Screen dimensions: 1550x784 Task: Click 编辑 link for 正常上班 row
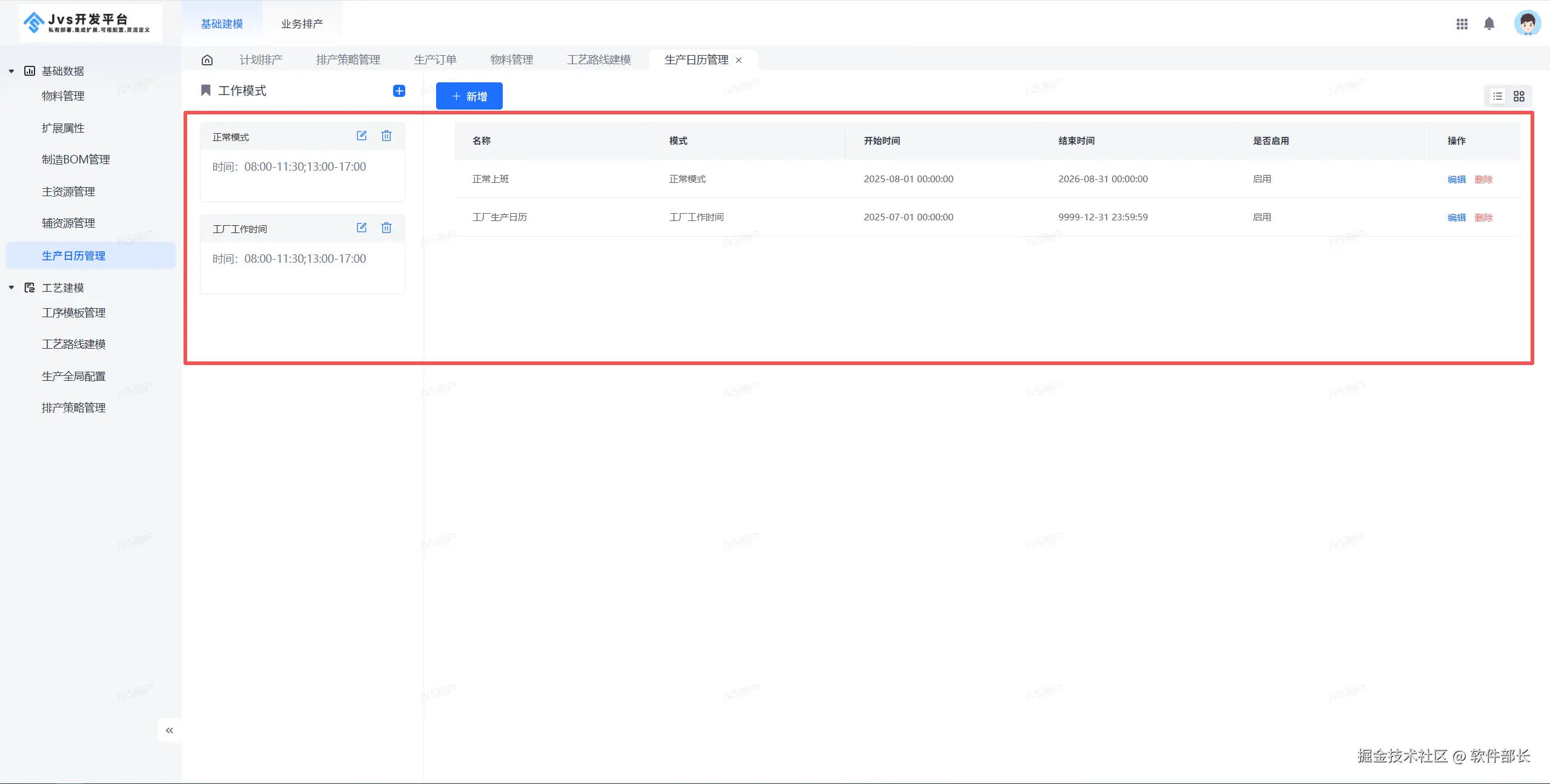tap(1456, 179)
